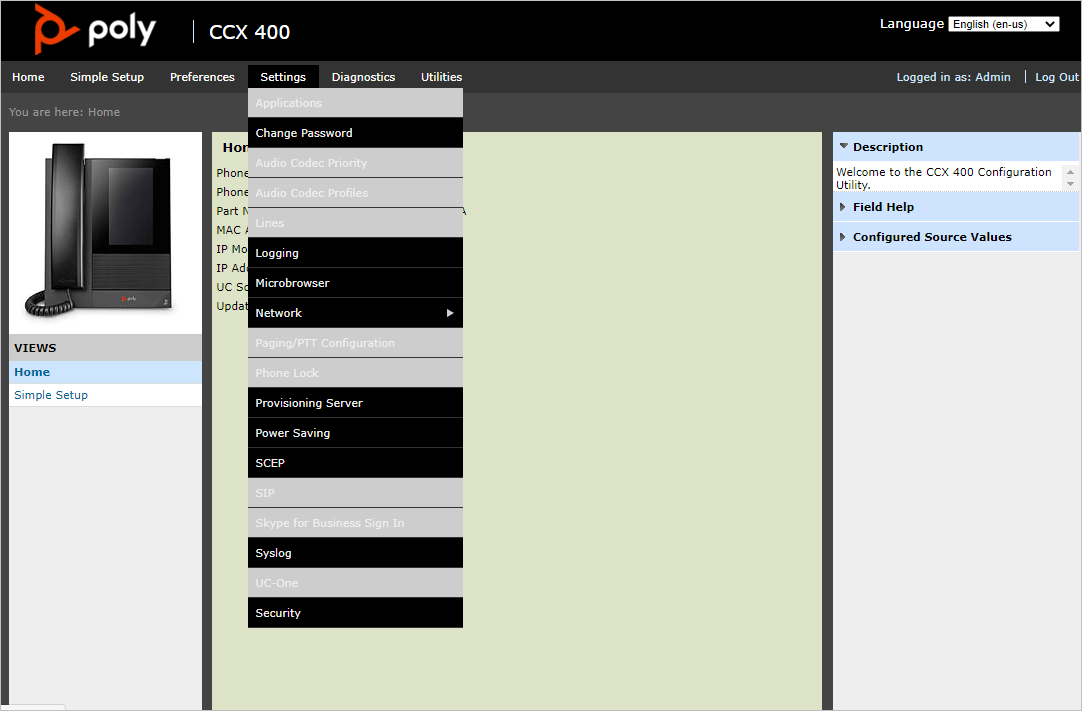Open Syslog settings
The height and width of the screenshot is (711, 1082).
(x=355, y=554)
